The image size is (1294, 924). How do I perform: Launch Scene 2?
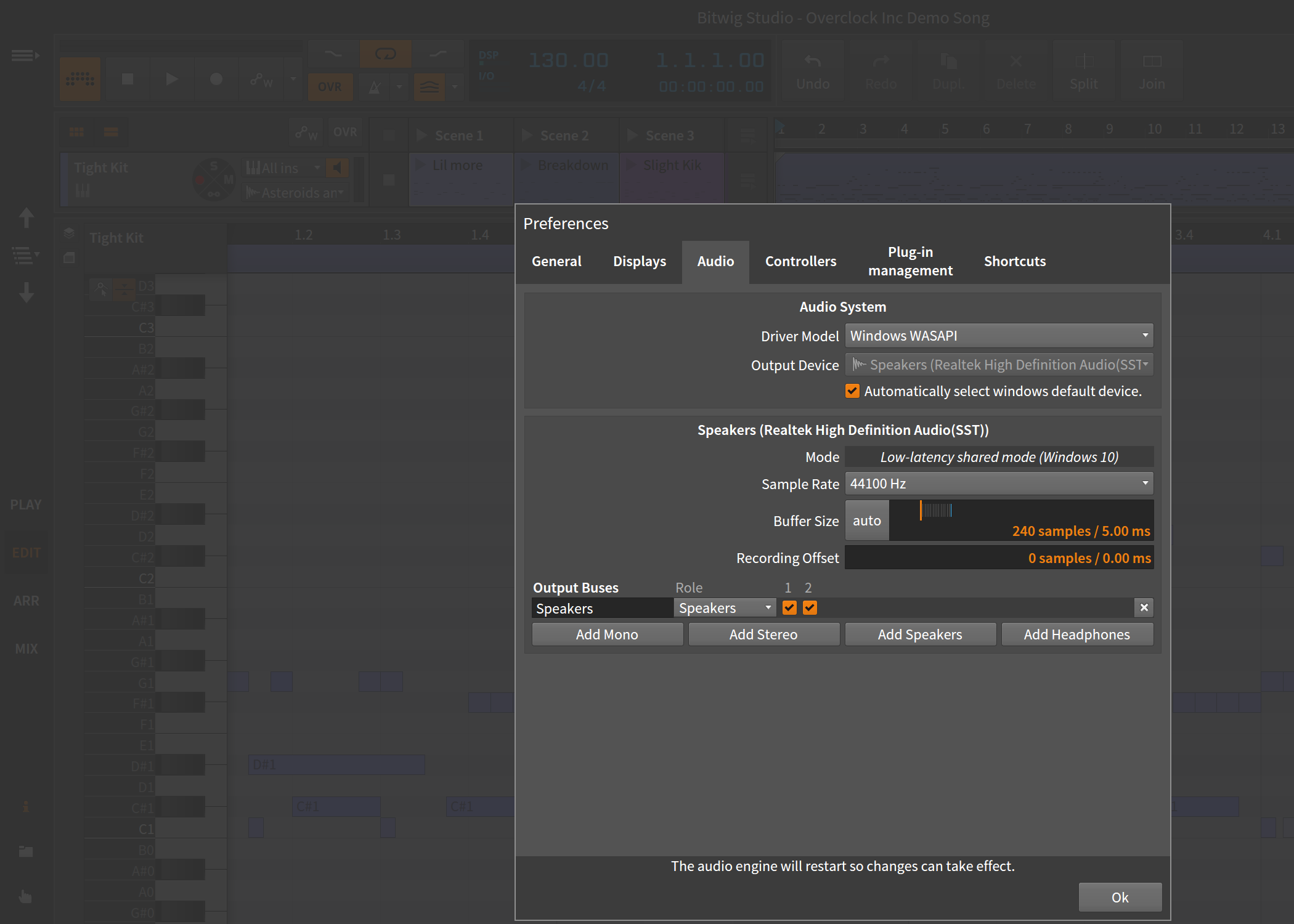tap(527, 135)
